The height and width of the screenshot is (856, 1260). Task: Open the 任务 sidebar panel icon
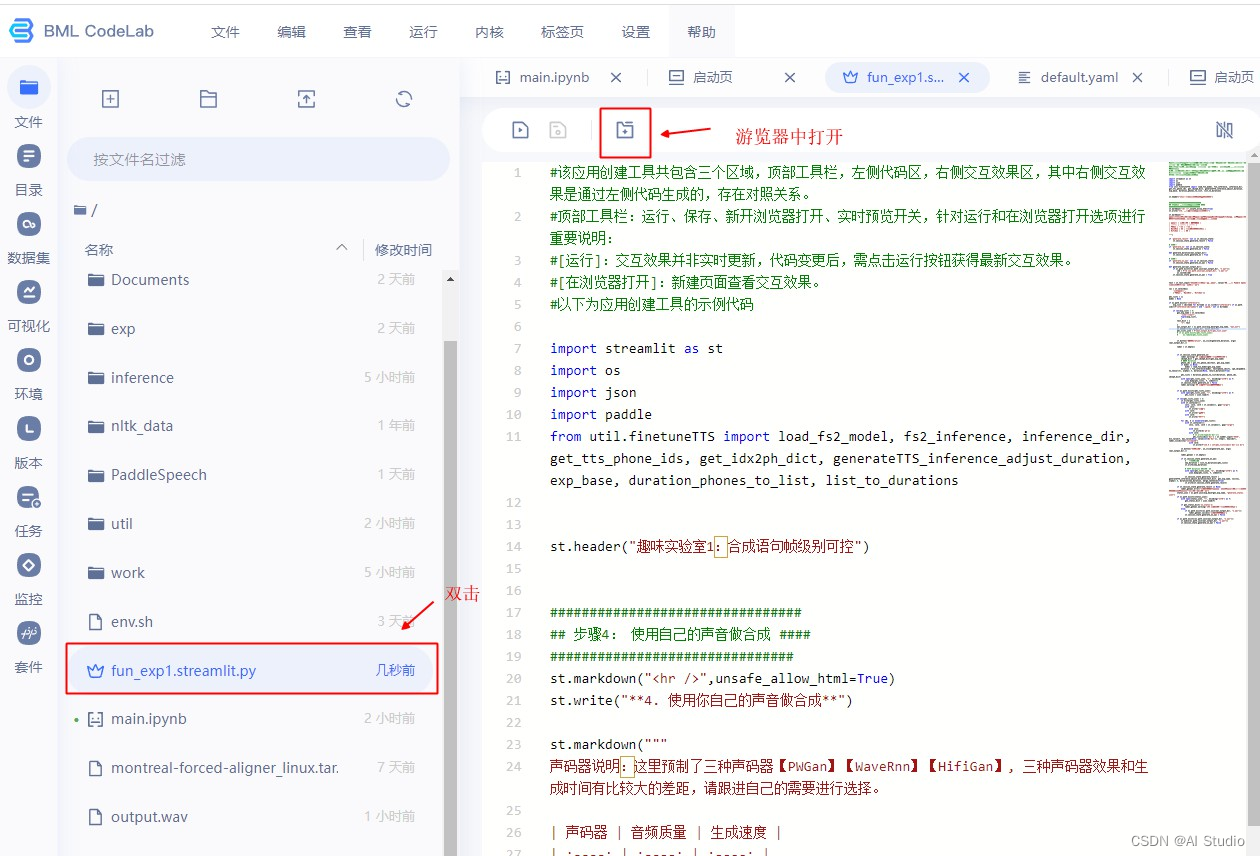(29, 497)
